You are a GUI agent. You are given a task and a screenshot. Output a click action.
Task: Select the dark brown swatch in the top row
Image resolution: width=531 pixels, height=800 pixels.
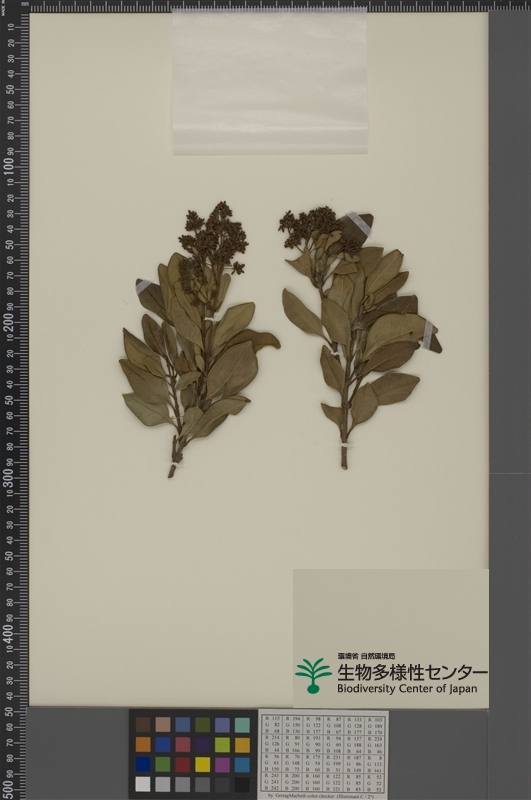tap(143, 725)
